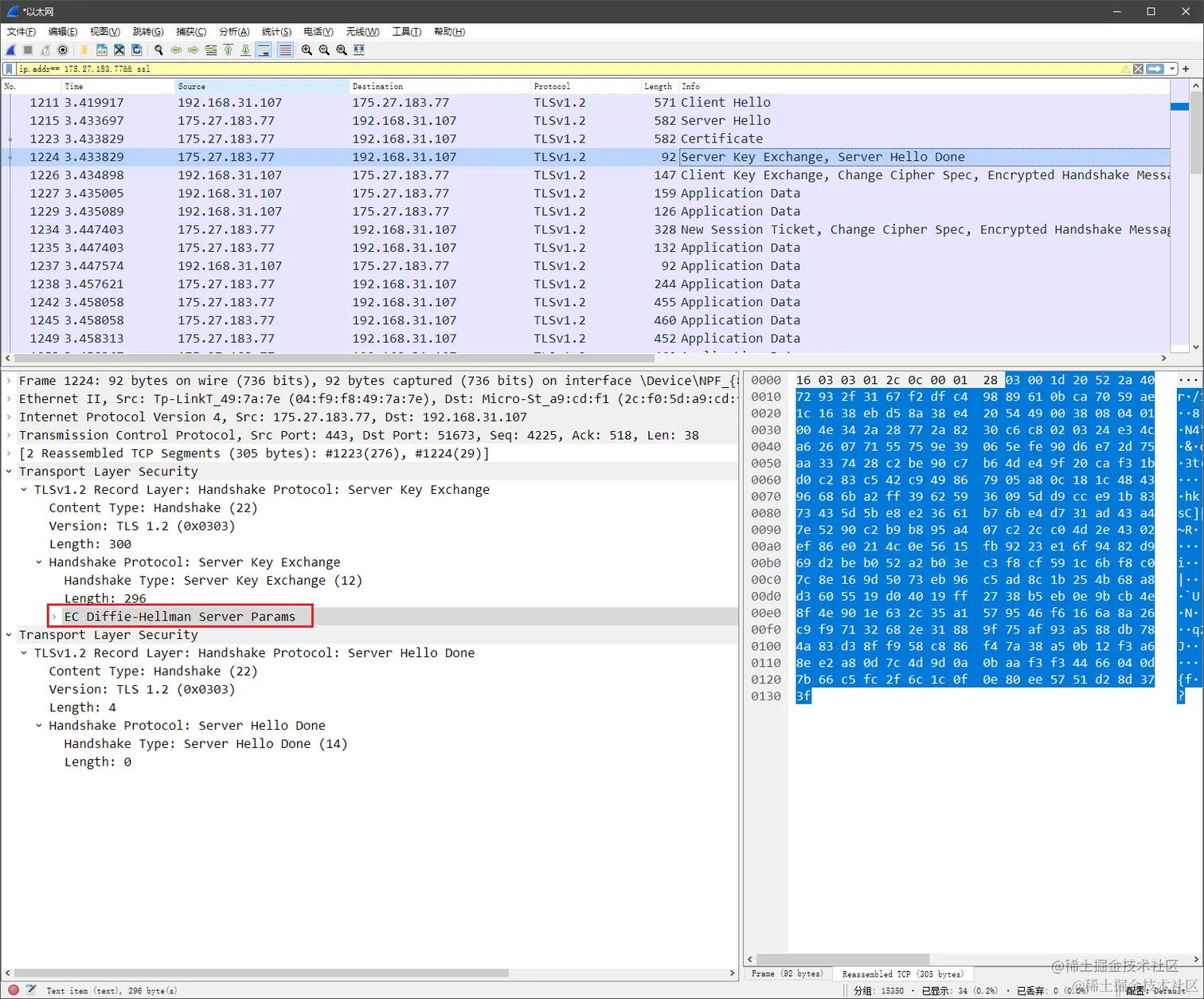Toggle packet list colorization
The image size is (1204, 999).
(x=285, y=50)
